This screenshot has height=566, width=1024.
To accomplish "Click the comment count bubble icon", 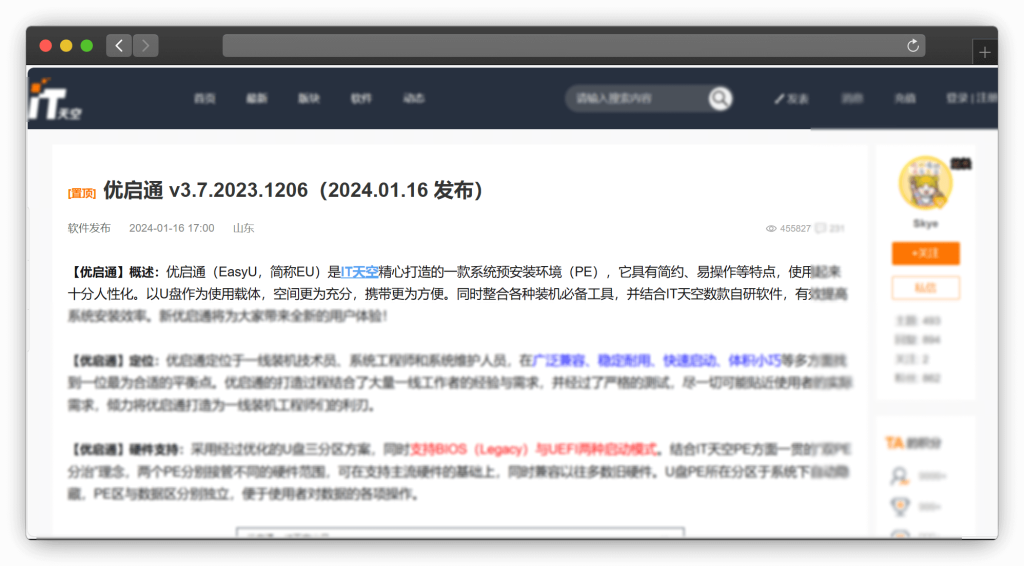I will 820,228.
